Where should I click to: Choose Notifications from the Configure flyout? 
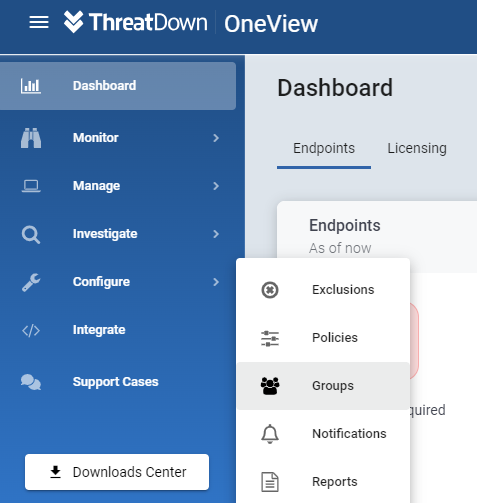tap(323, 434)
